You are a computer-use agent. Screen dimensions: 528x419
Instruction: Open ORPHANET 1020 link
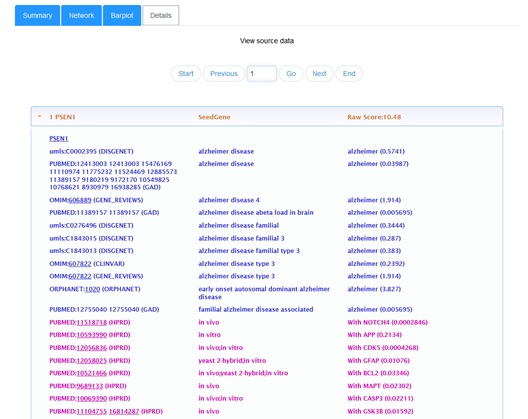point(92,289)
